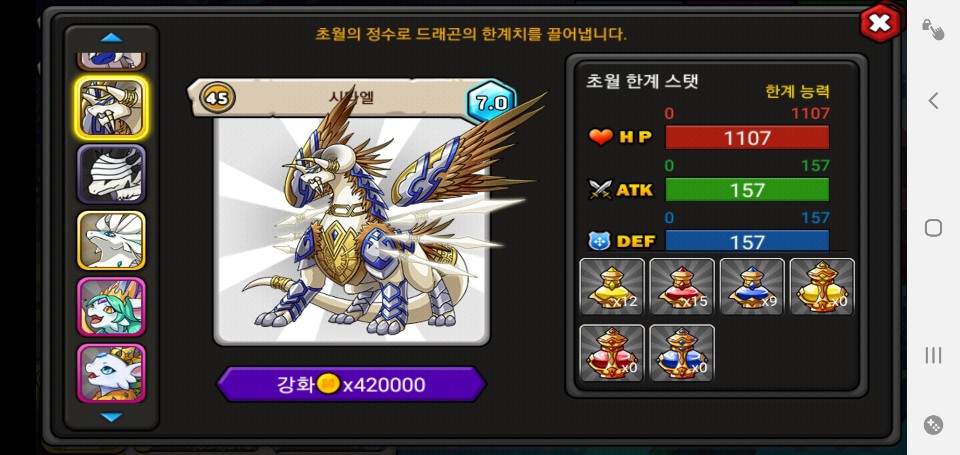Screen dimensions: 960x455
Task: Click the red HP bar showing 1107
Action: (747, 138)
